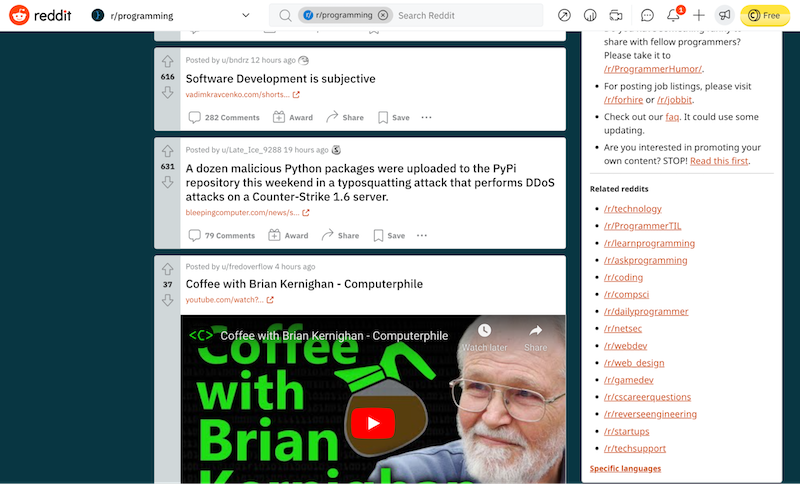The width and height of the screenshot is (800, 484).
Task: Click the Free coins button
Action: [x=765, y=16]
